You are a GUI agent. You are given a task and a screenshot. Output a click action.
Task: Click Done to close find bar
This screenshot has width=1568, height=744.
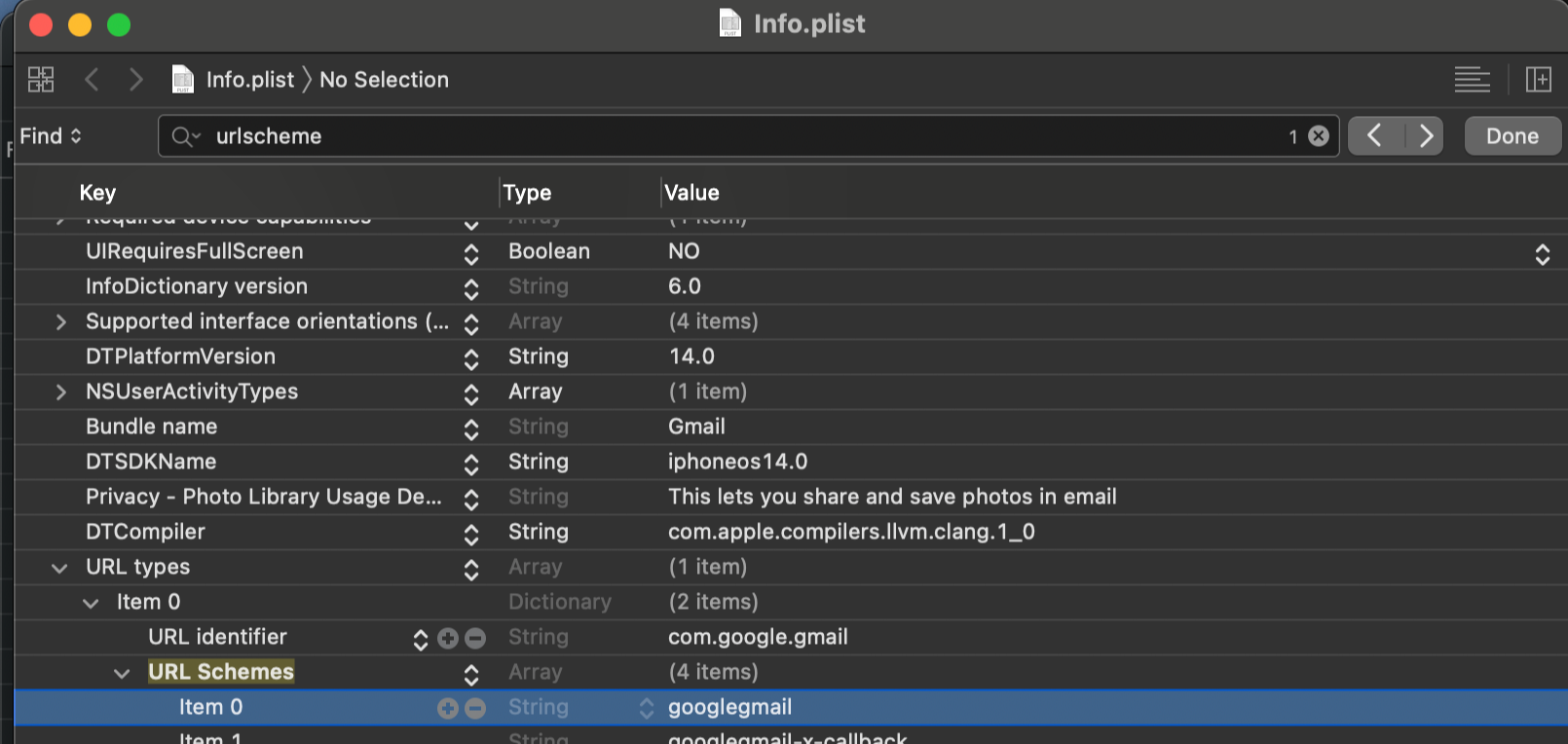coord(1512,136)
